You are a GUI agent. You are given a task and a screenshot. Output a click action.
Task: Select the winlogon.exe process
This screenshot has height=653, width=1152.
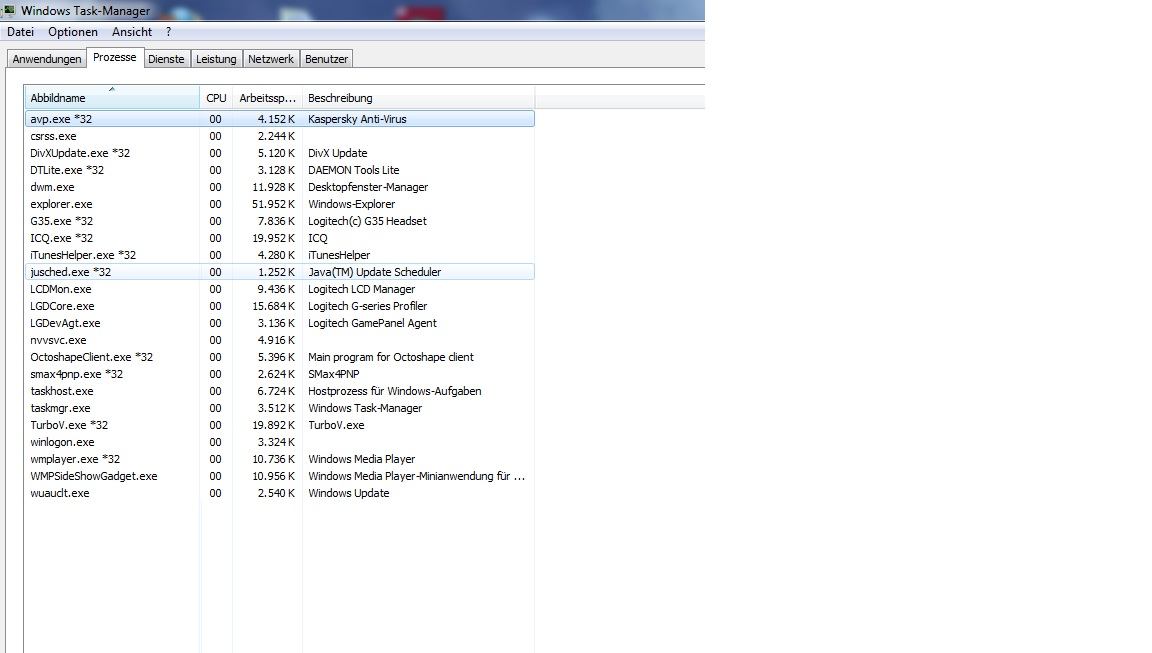(279, 441)
